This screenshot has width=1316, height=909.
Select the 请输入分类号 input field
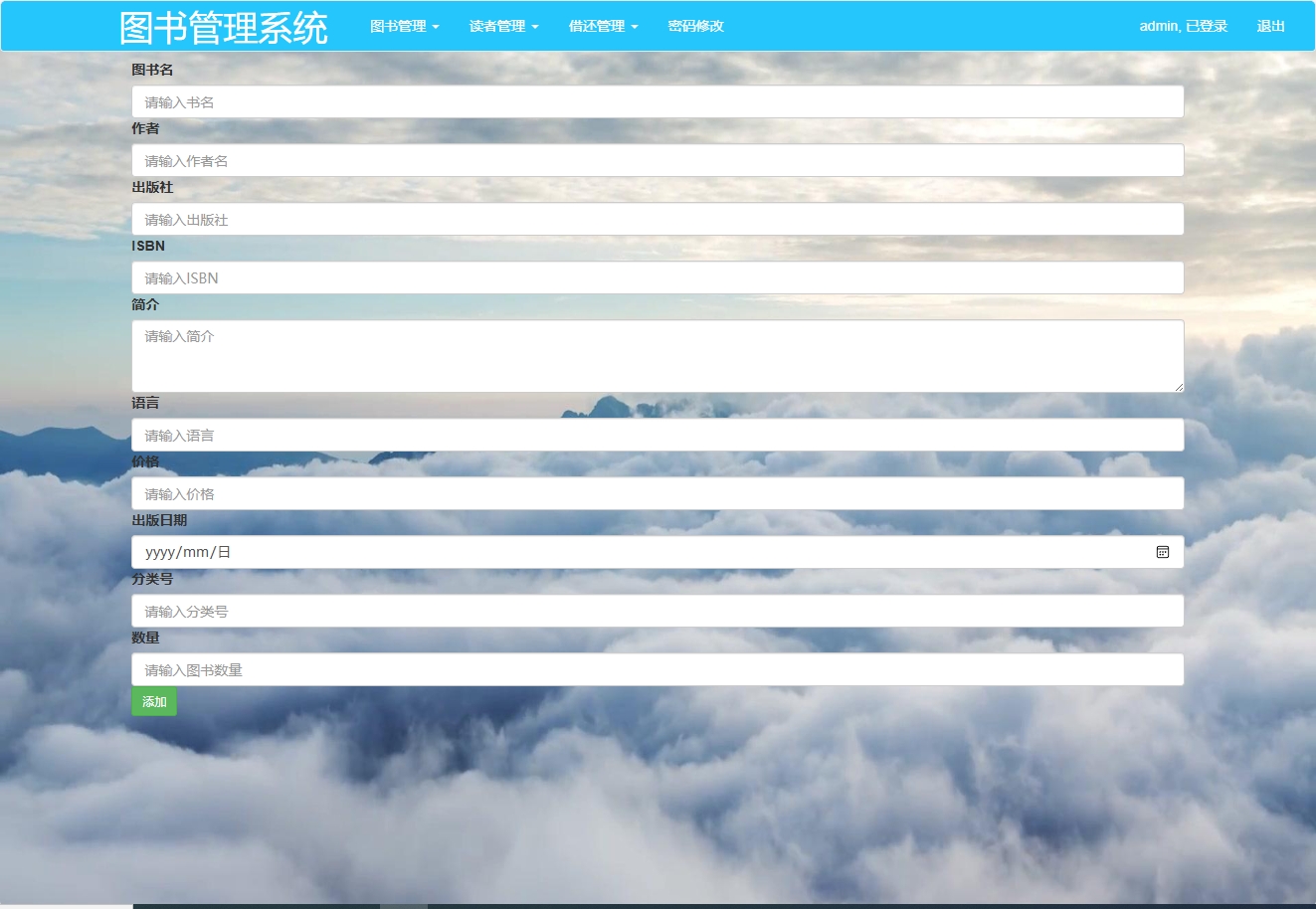(657, 610)
